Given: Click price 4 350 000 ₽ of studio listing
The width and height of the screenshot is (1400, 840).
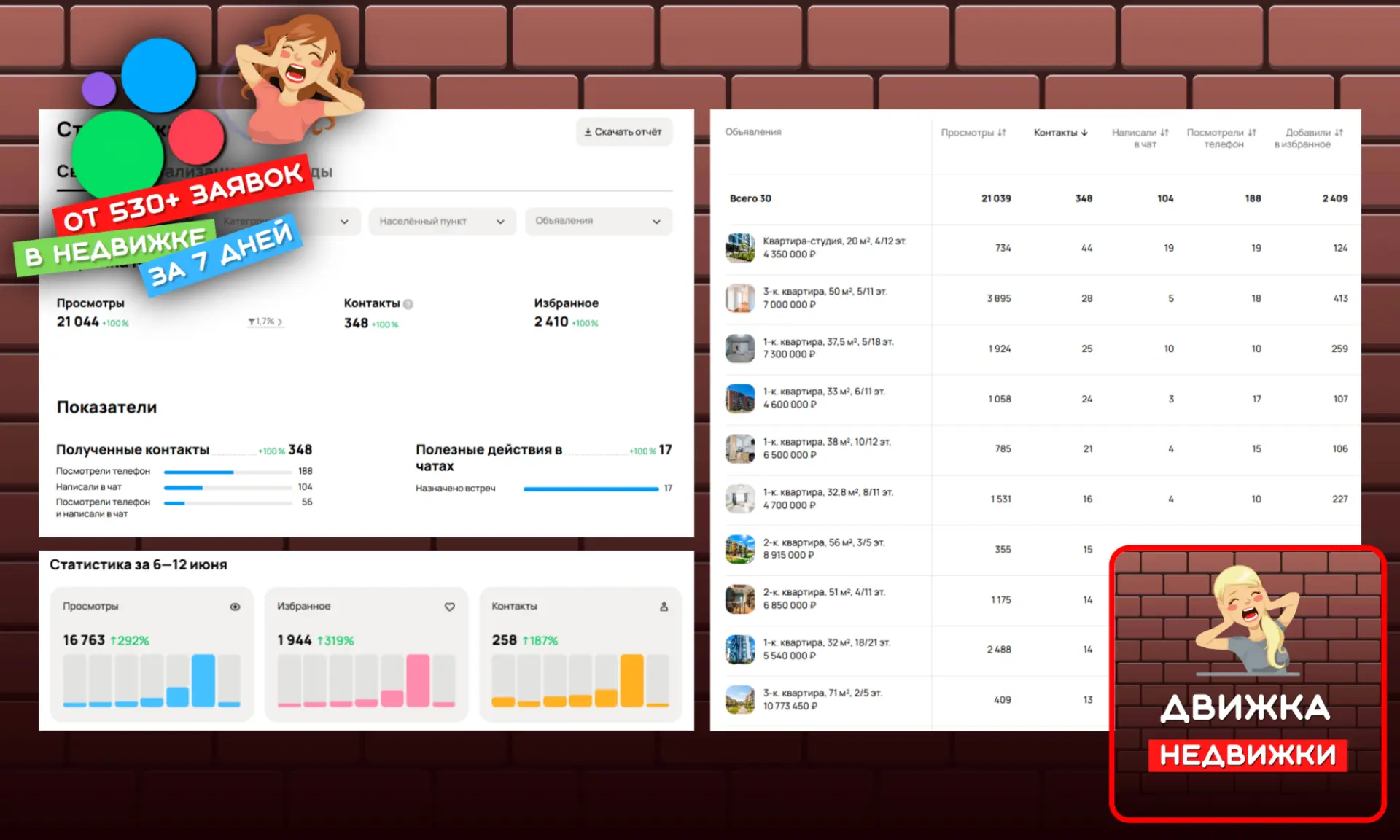Looking at the screenshot, I should tap(790, 254).
